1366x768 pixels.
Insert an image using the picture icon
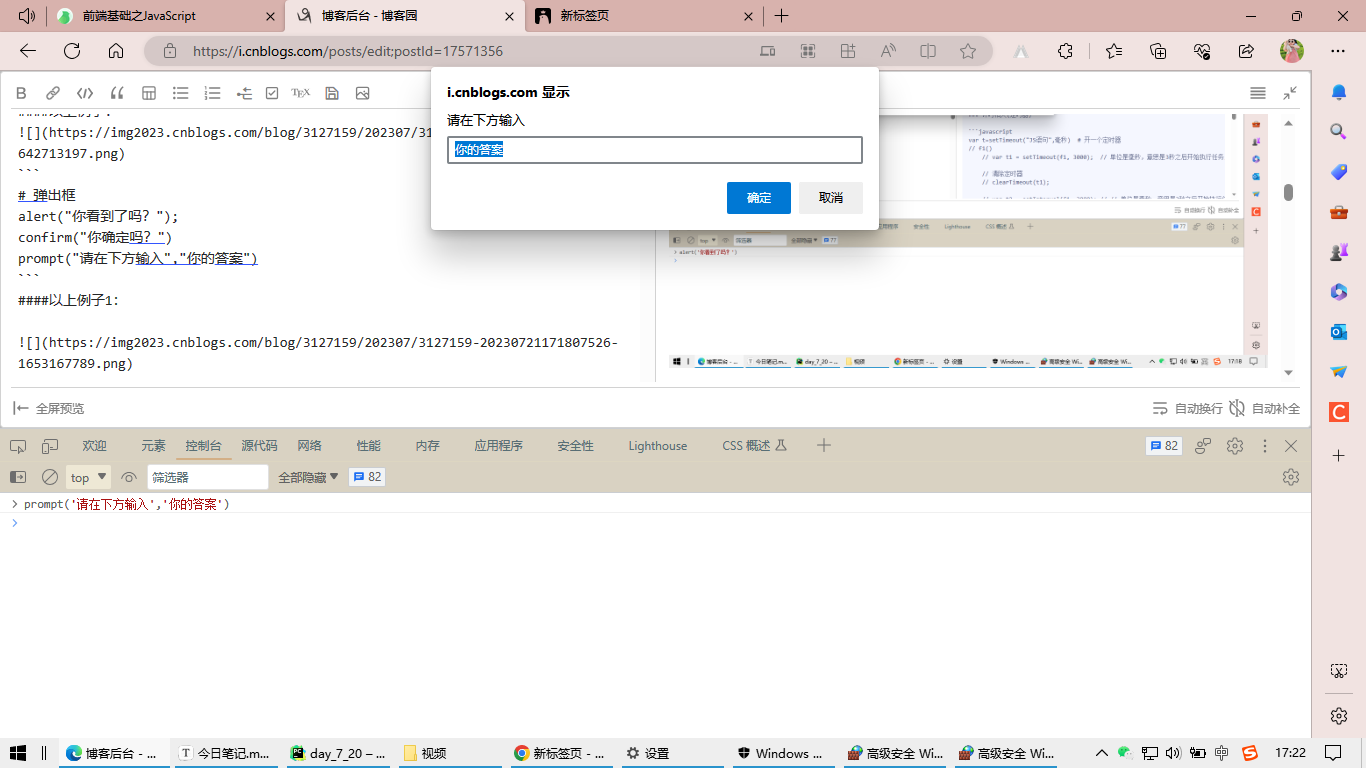[x=362, y=93]
